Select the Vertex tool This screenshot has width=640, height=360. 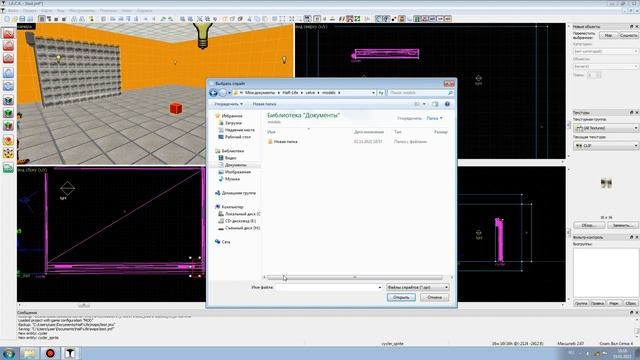pyautogui.click(x=8, y=153)
